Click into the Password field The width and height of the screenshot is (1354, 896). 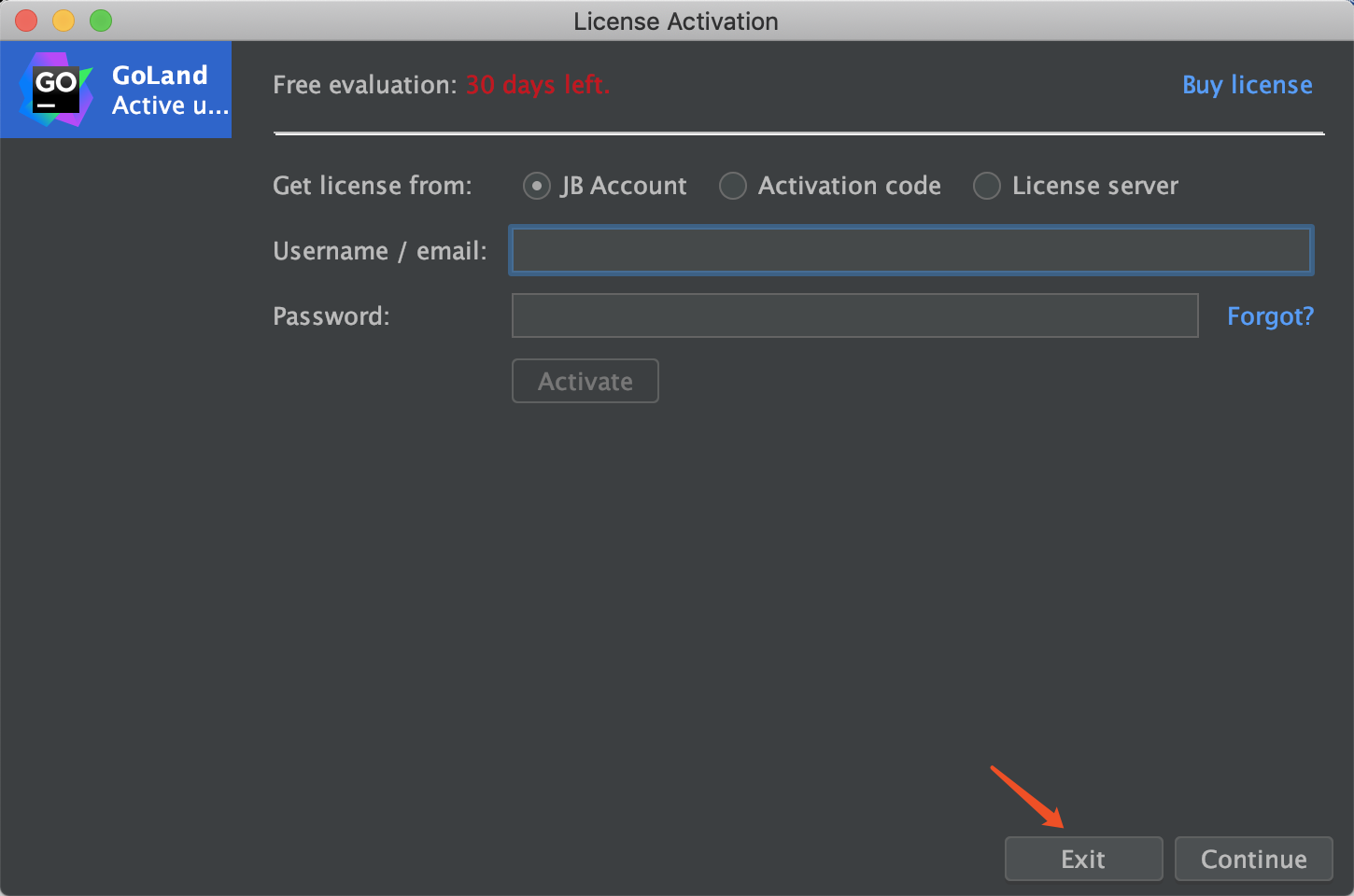(x=854, y=315)
